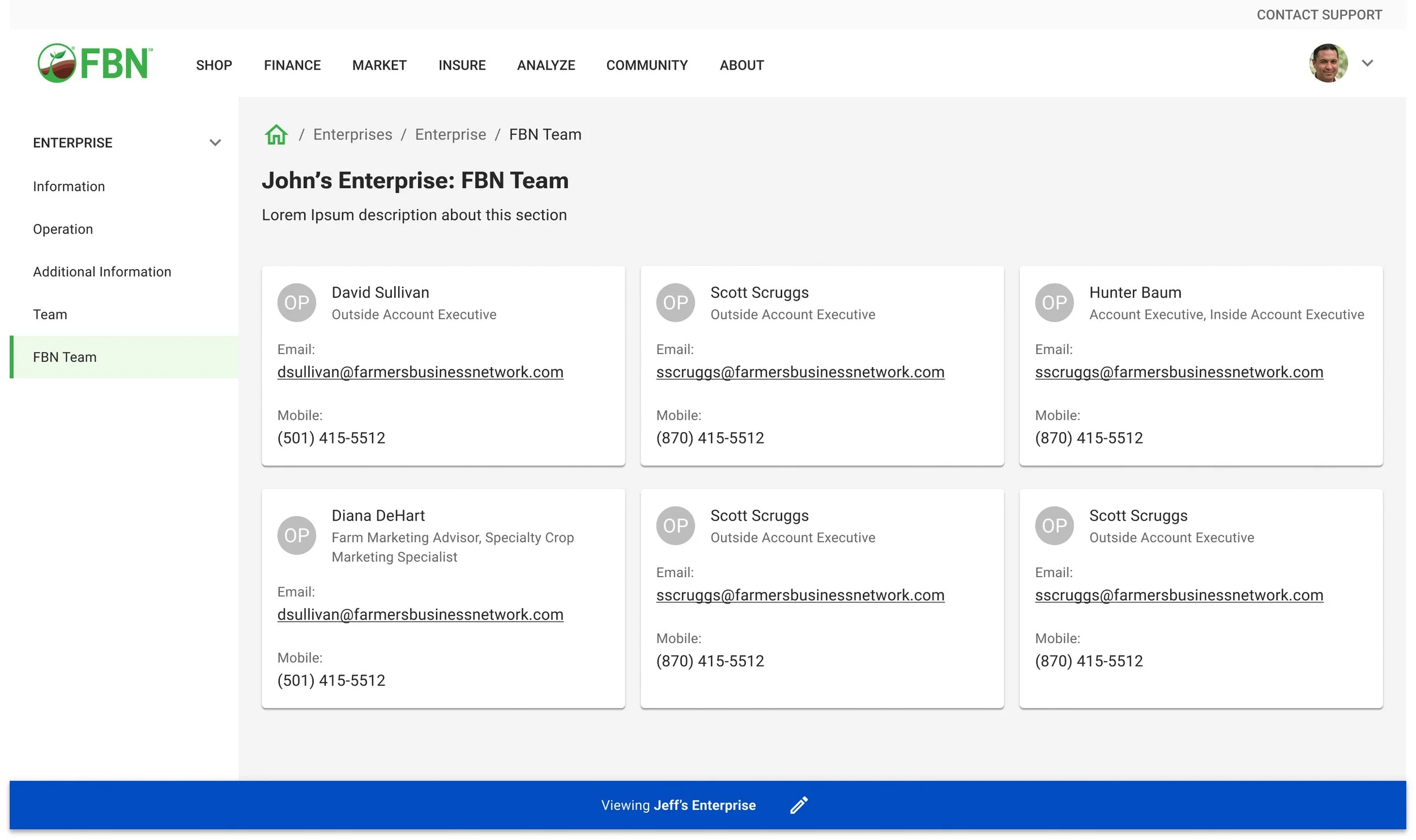Image resolution: width=1416 pixels, height=840 pixels.
Task: Go to ANALYZE in top navigation
Action: click(x=545, y=65)
